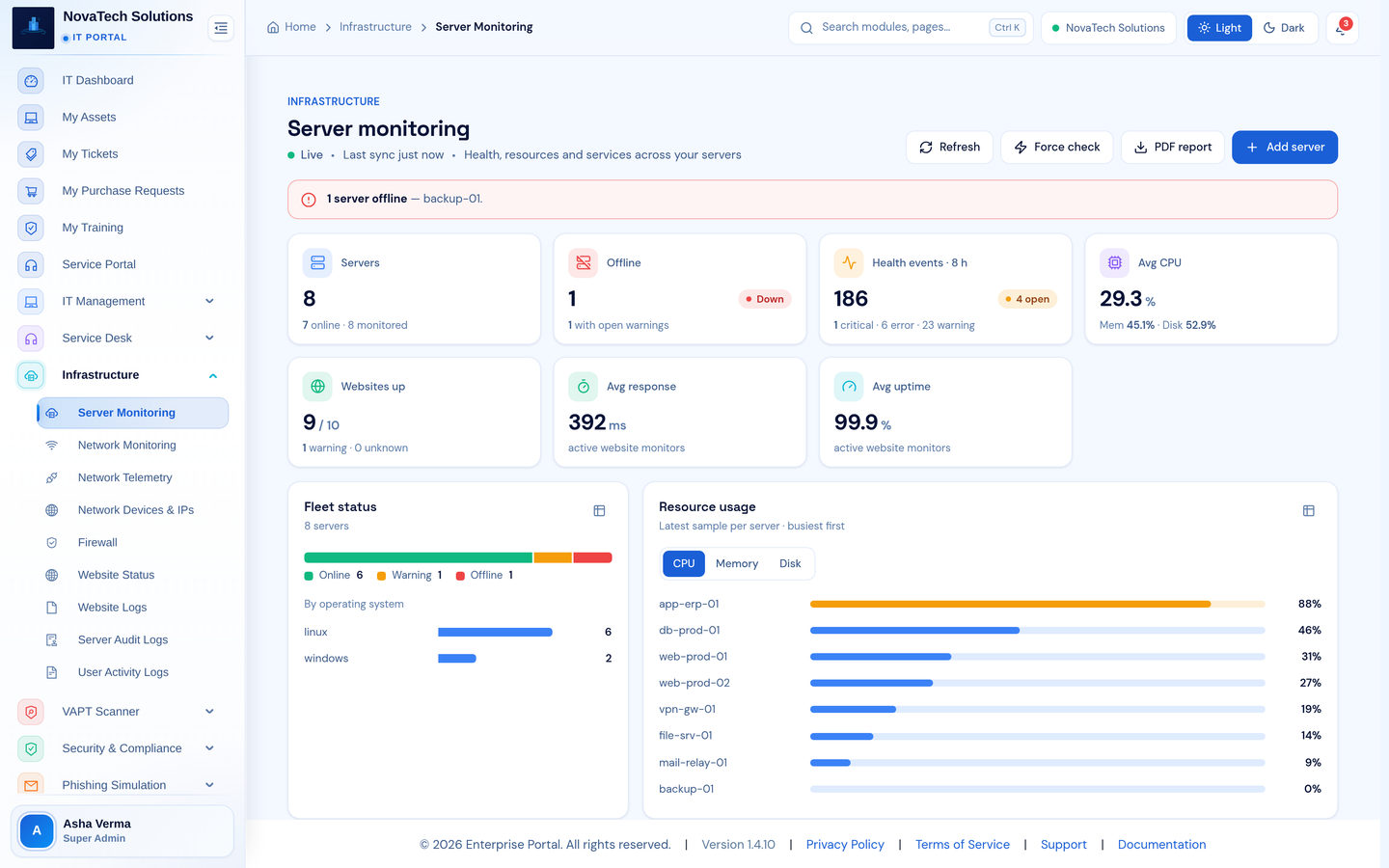The image size is (1389, 868).
Task: Click the 'web-prod-02' server name
Action: [694, 683]
